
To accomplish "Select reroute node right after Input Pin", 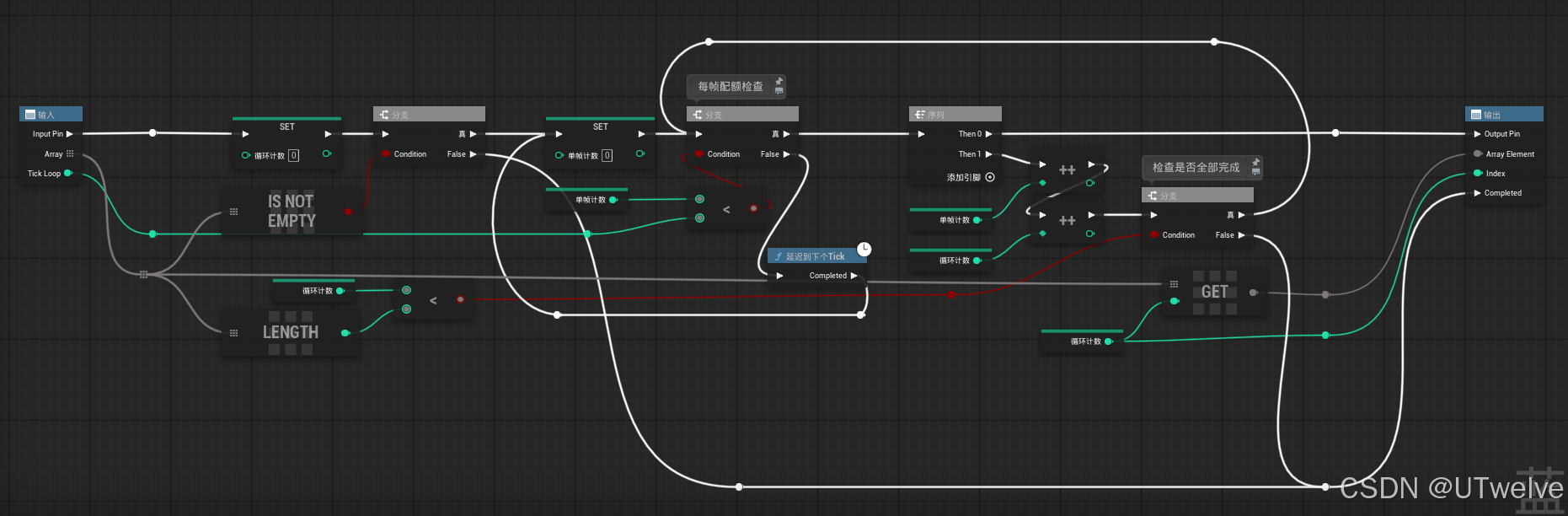I will [x=153, y=133].
